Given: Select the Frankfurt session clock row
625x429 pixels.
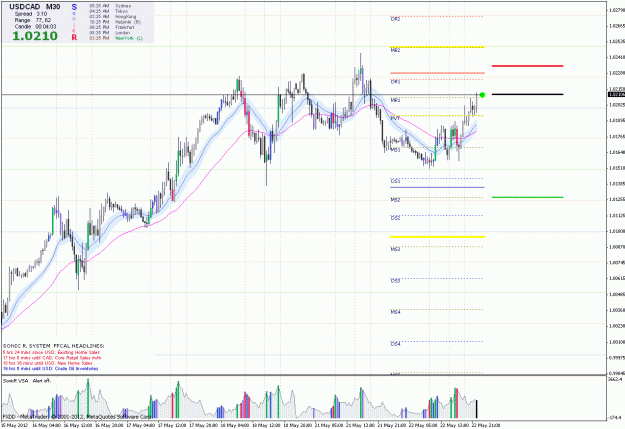Looking at the screenshot, I should (111, 28).
